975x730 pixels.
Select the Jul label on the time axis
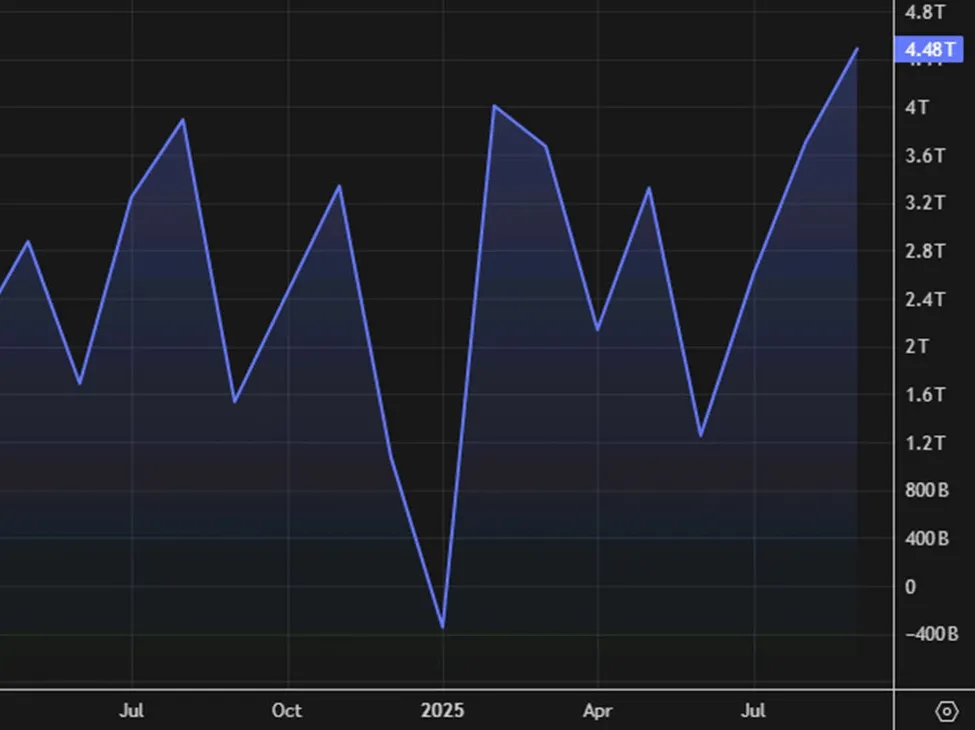click(131, 710)
